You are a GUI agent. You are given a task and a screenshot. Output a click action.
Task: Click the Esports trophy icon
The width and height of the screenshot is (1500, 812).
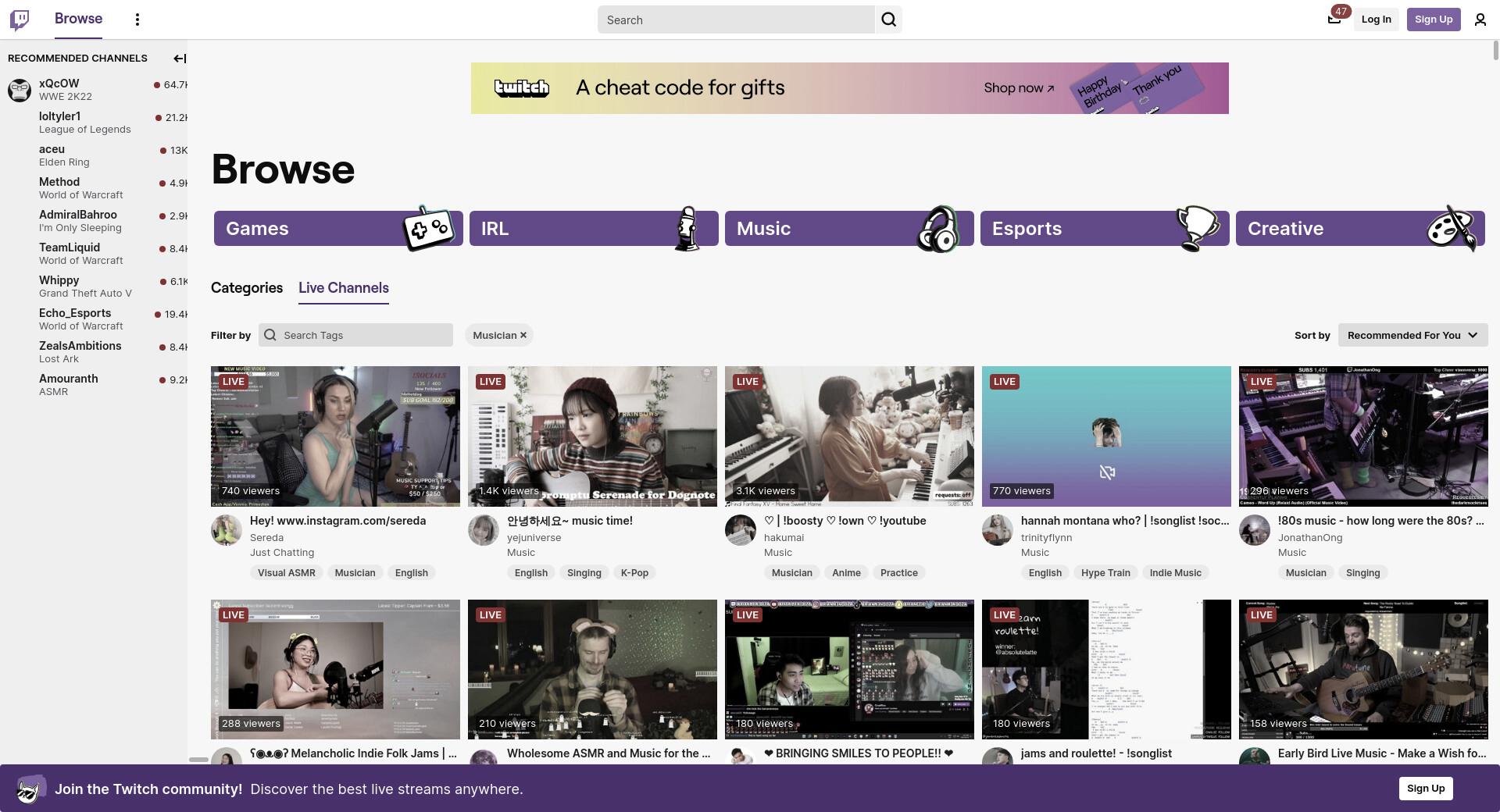click(1197, 228)
